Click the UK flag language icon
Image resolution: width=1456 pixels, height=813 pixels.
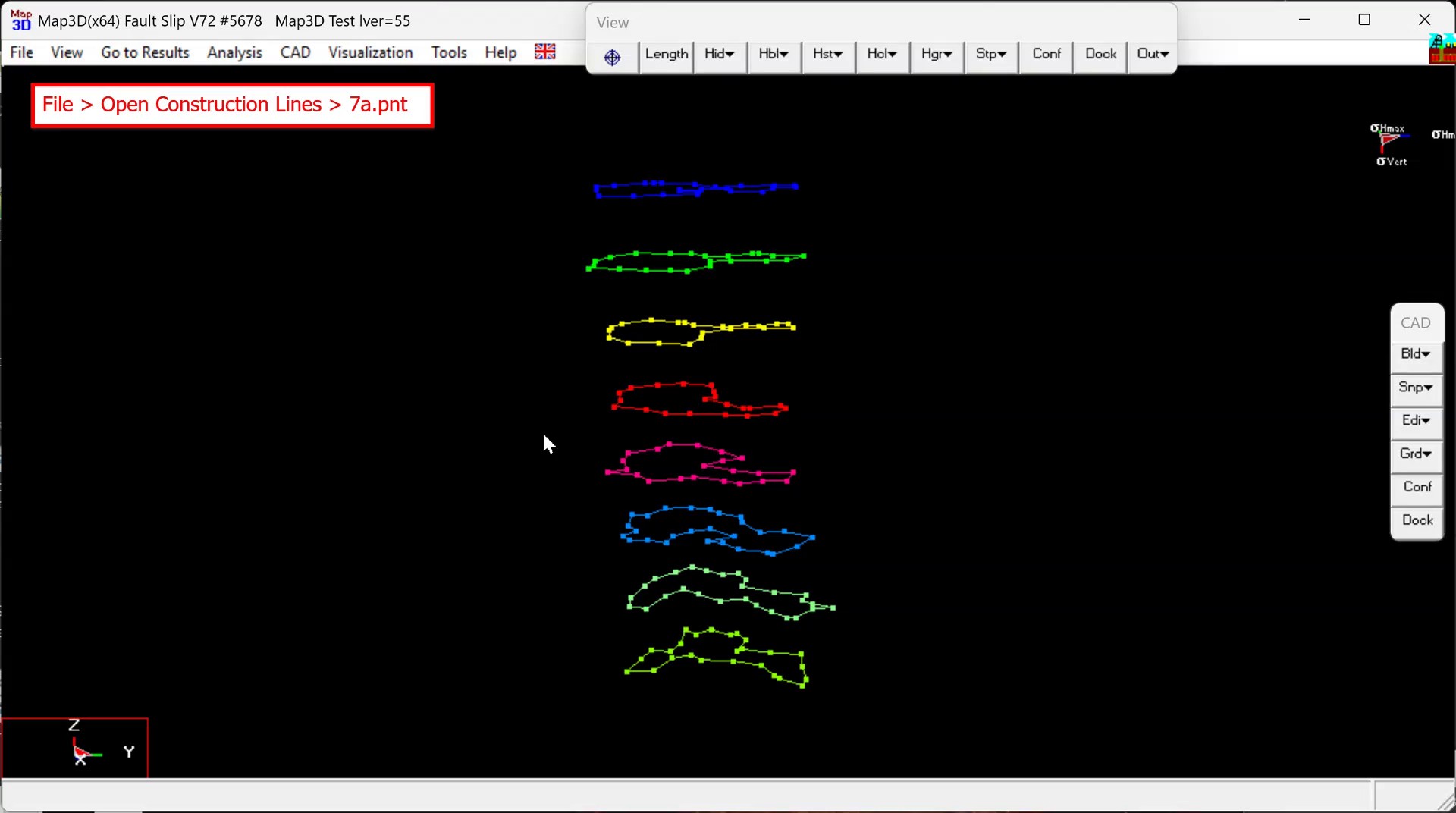[544, 52]
